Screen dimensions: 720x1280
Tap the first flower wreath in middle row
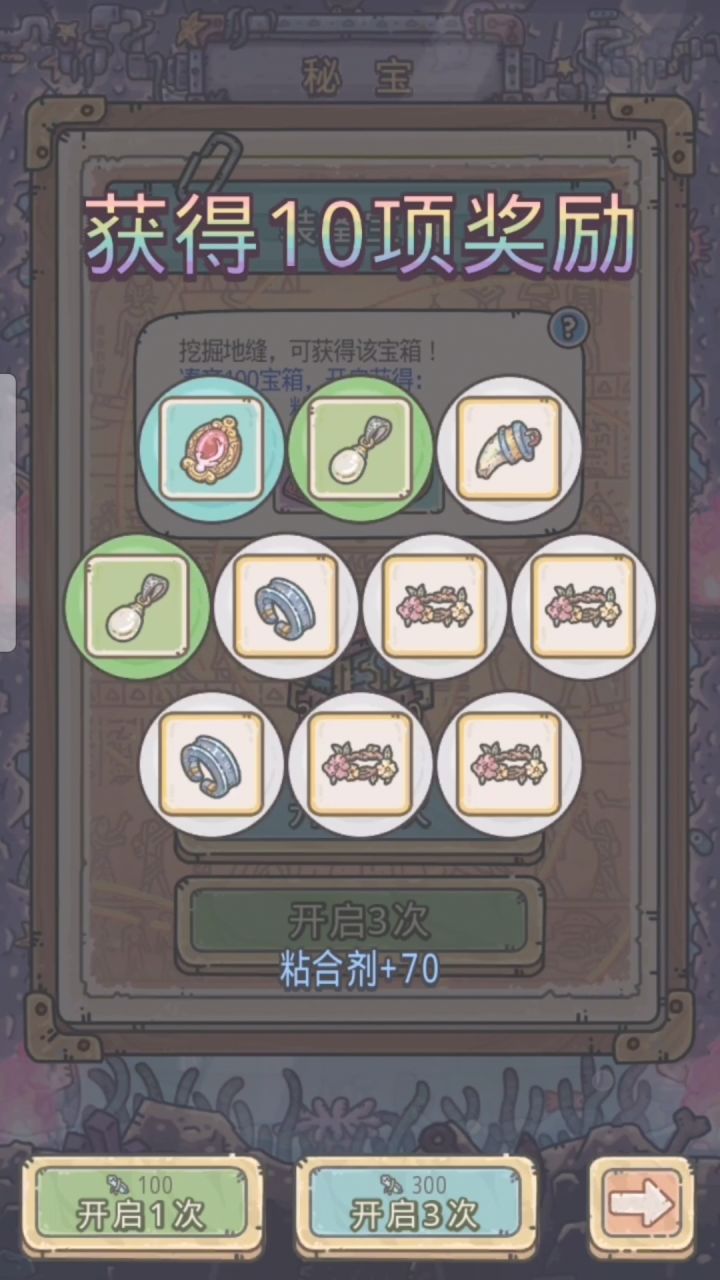(x=435, y=607)
